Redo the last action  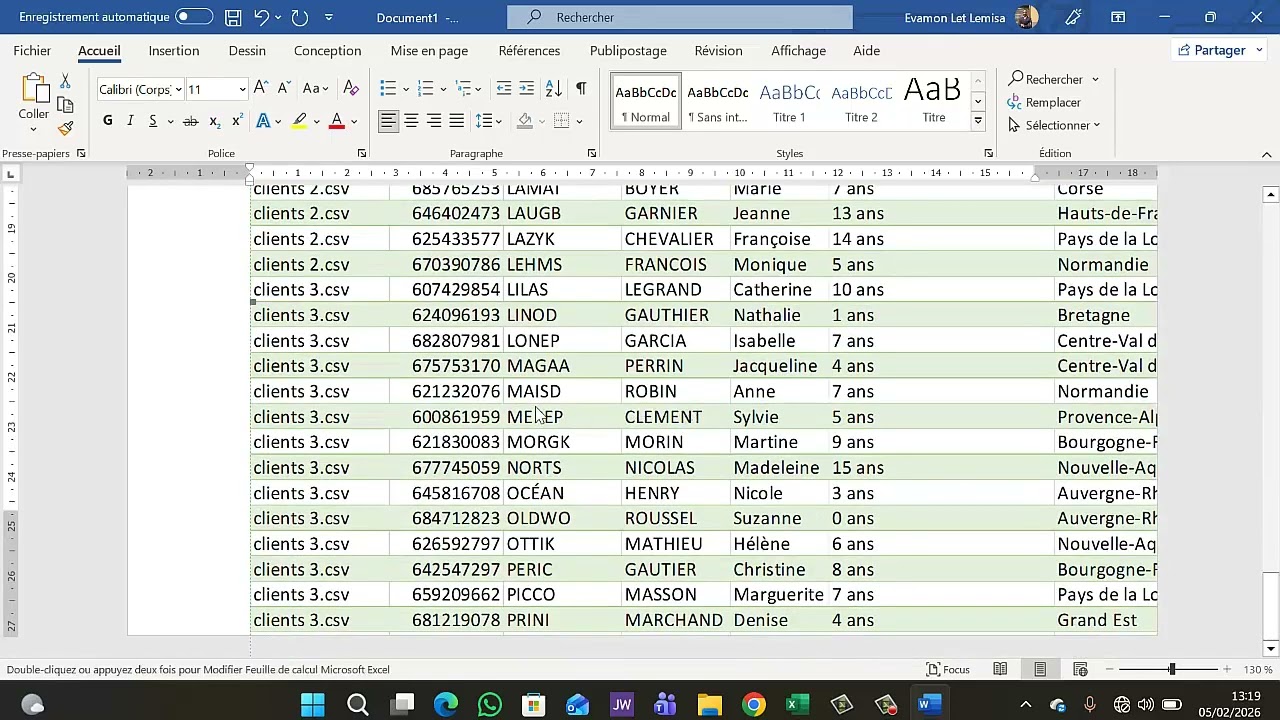299,18
